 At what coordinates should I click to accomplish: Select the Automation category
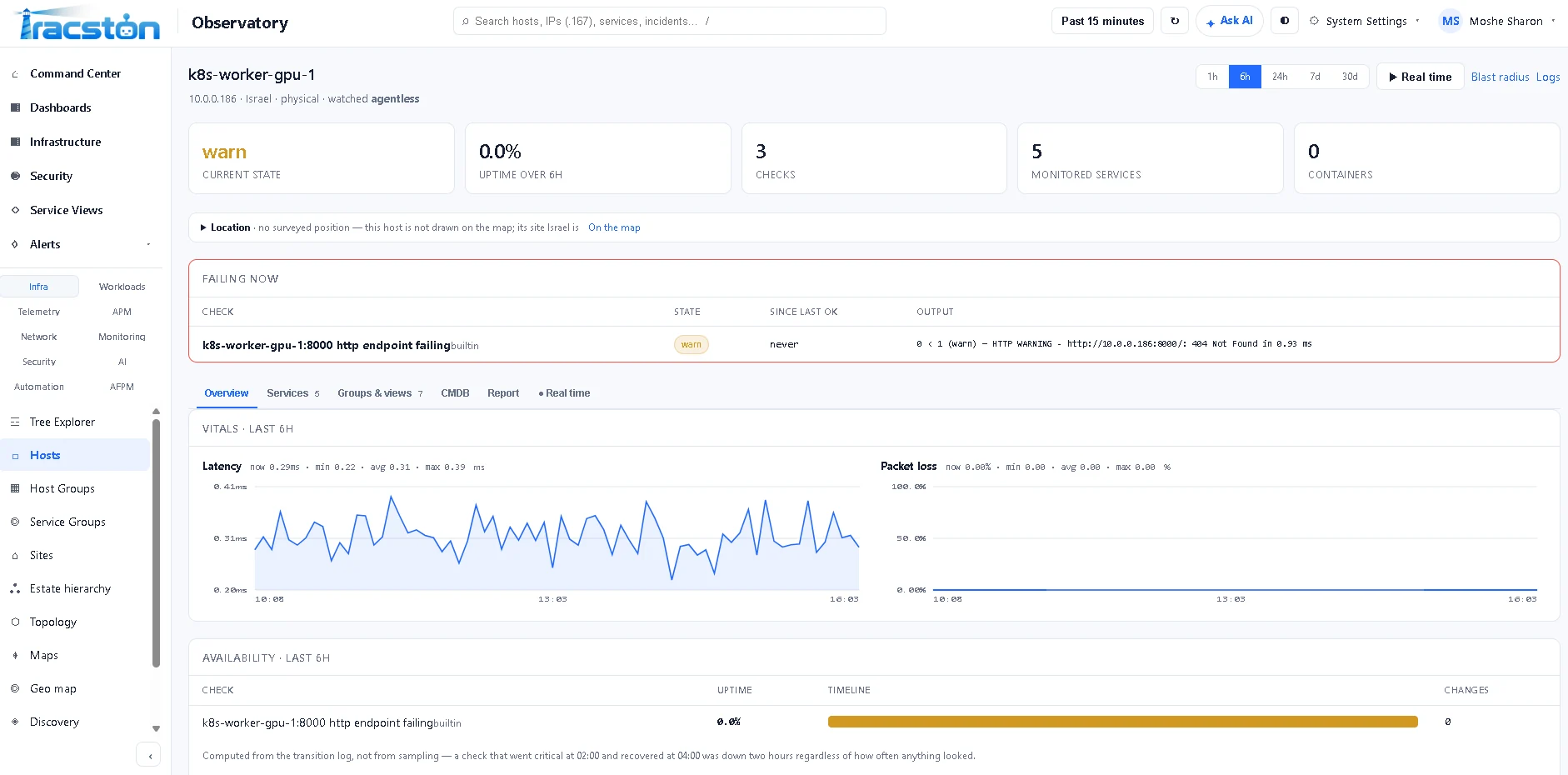tap(39, 387)
